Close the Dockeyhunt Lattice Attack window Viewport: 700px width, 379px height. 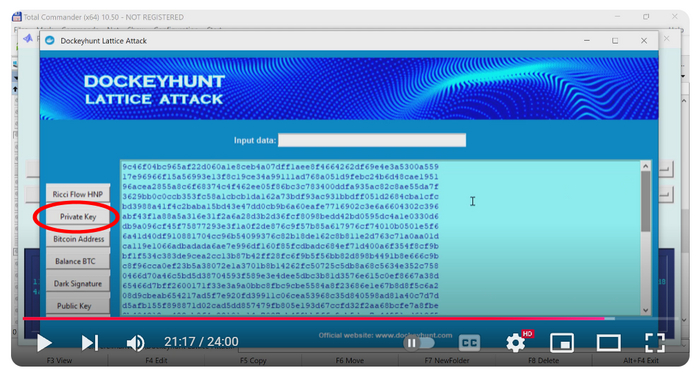[644, 41]
